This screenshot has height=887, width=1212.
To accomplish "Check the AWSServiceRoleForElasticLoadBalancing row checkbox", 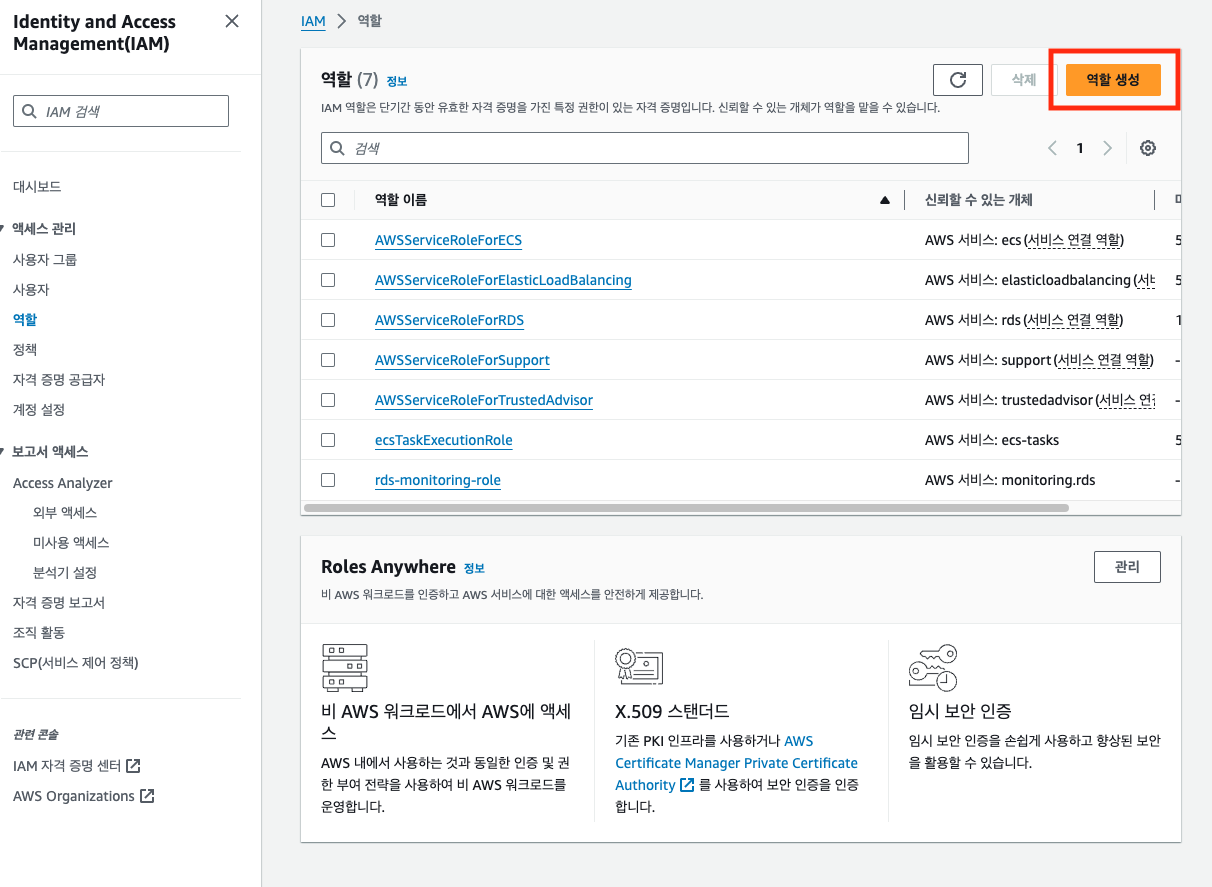I will [328, 280].
